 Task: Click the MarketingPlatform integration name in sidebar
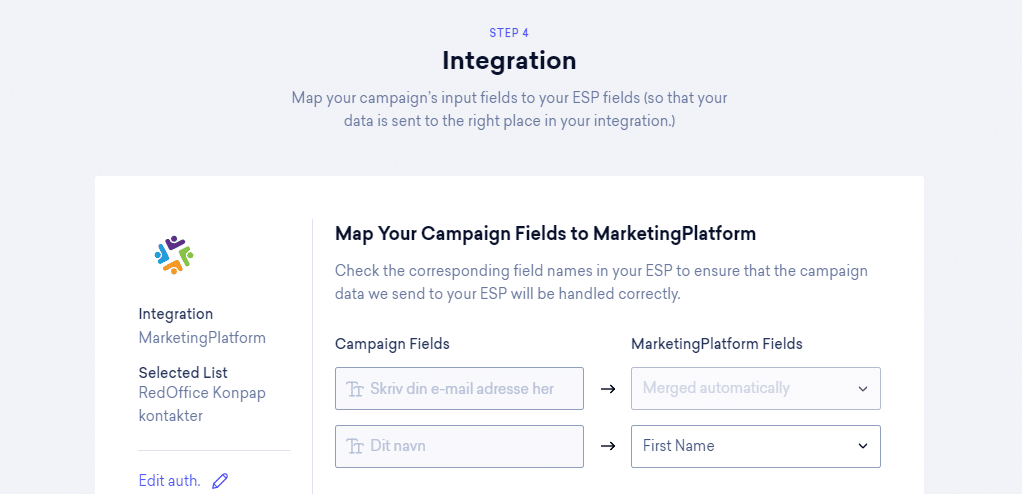(202, 338)
